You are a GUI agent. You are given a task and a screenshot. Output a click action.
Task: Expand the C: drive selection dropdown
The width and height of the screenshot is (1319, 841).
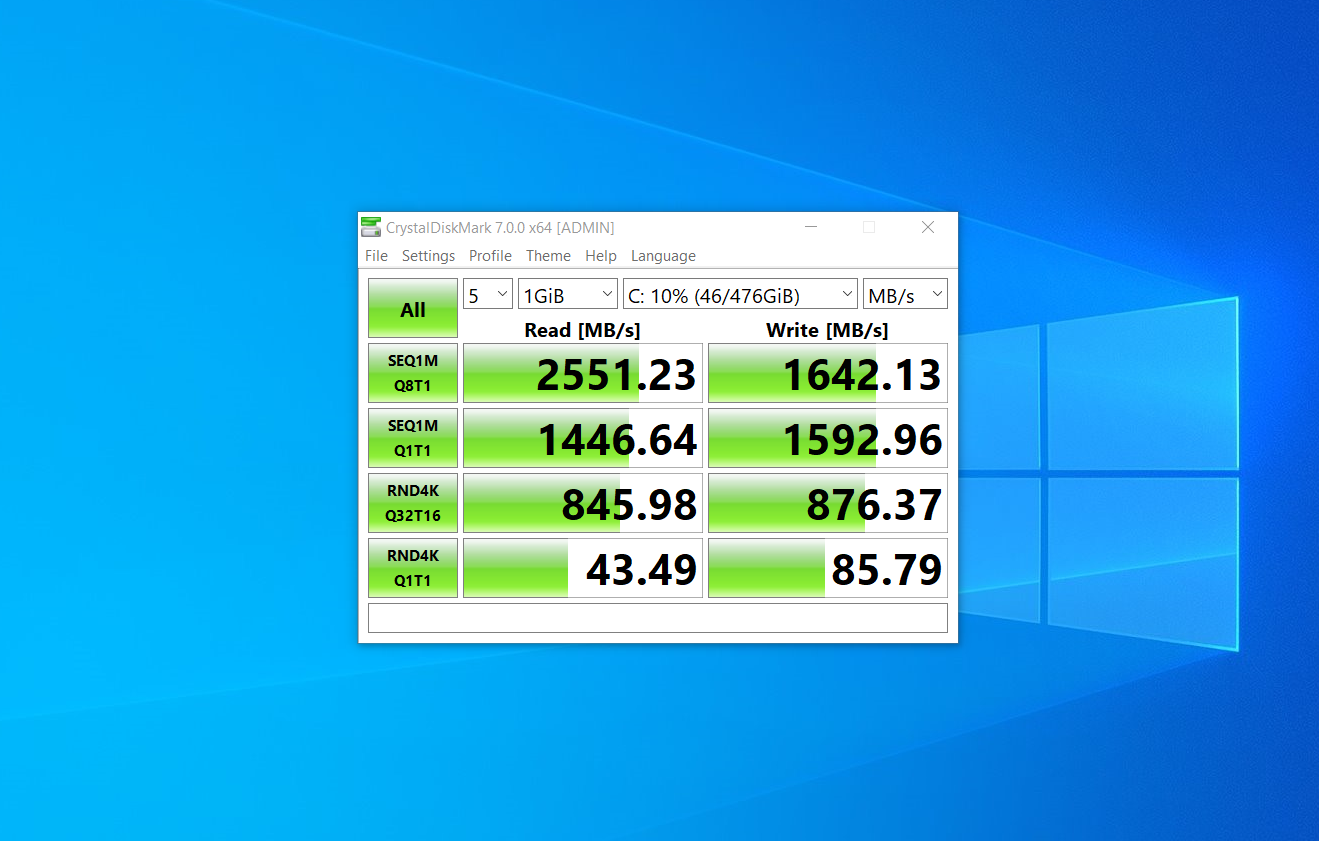pos(740,294)
